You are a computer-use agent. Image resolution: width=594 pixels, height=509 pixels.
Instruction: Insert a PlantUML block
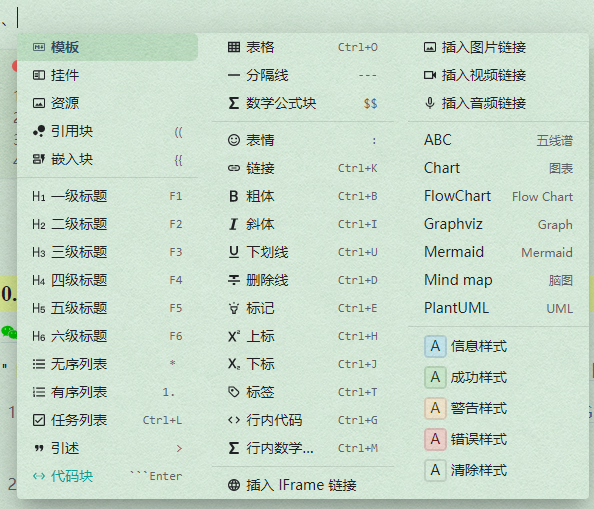tap(498, 309)
